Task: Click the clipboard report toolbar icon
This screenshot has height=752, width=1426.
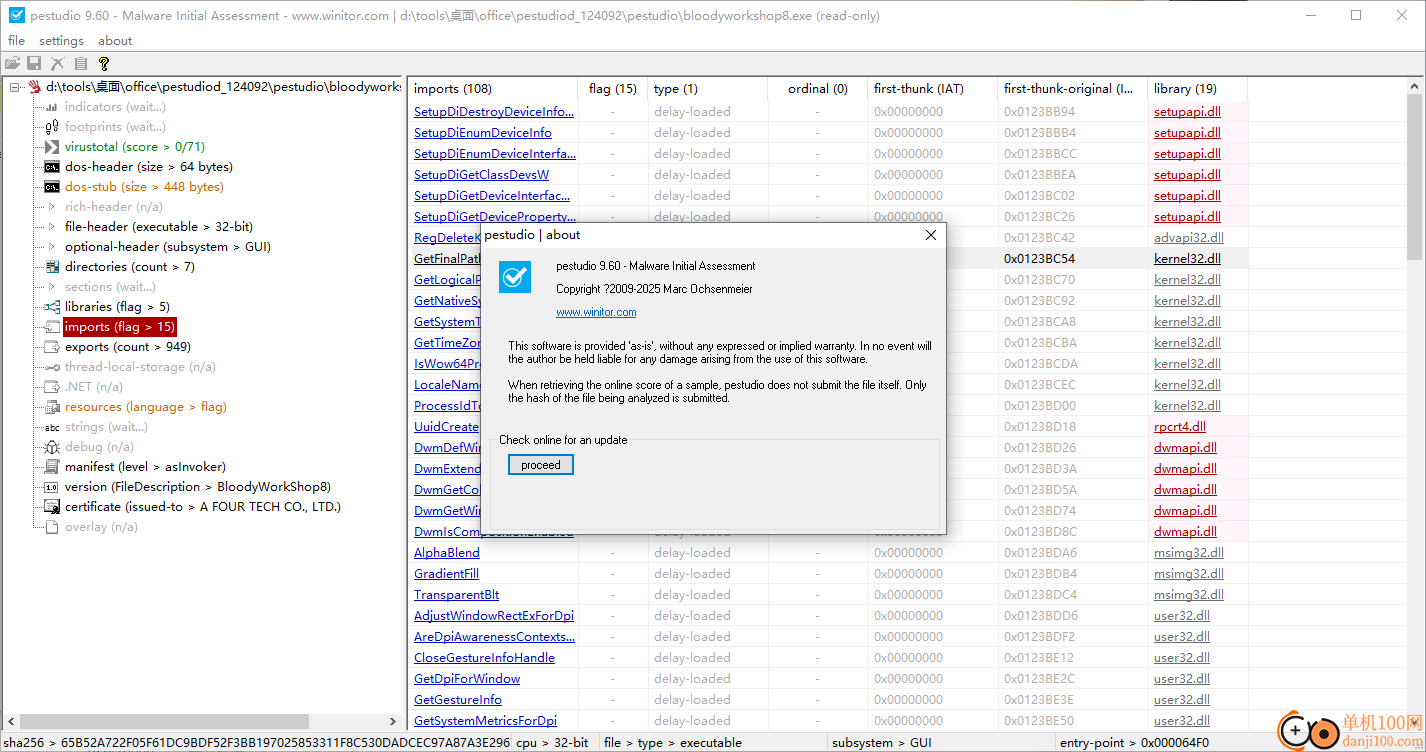Action: [x=80, y=63]
